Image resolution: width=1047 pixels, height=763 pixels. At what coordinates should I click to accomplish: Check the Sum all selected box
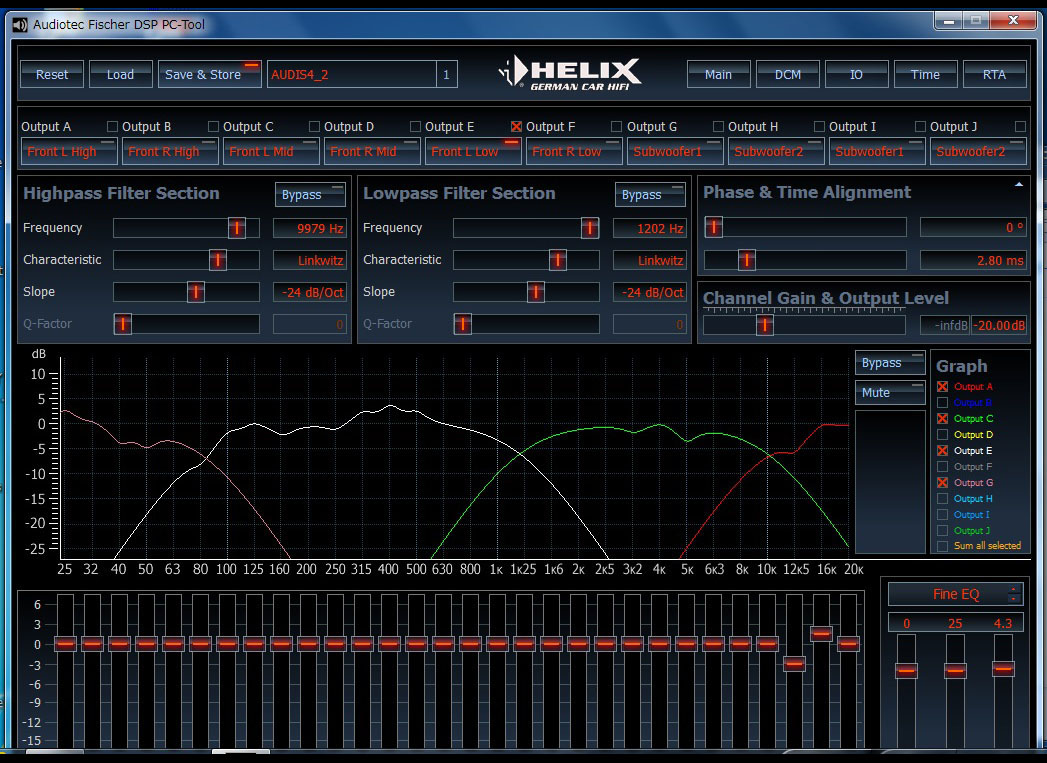pyautogui.click(x=942, y=546)
